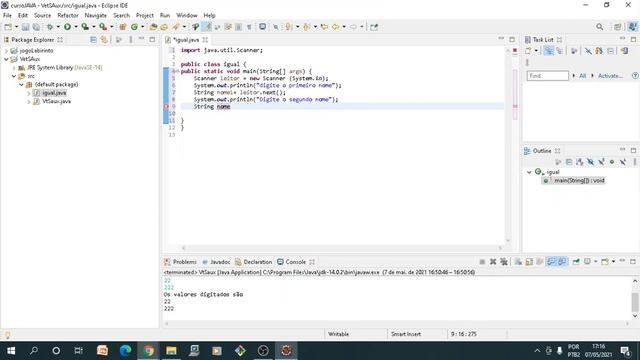Toggle Hide Non-Public Members in Outline
Screen dimensions: 640x360
[611, 162]
